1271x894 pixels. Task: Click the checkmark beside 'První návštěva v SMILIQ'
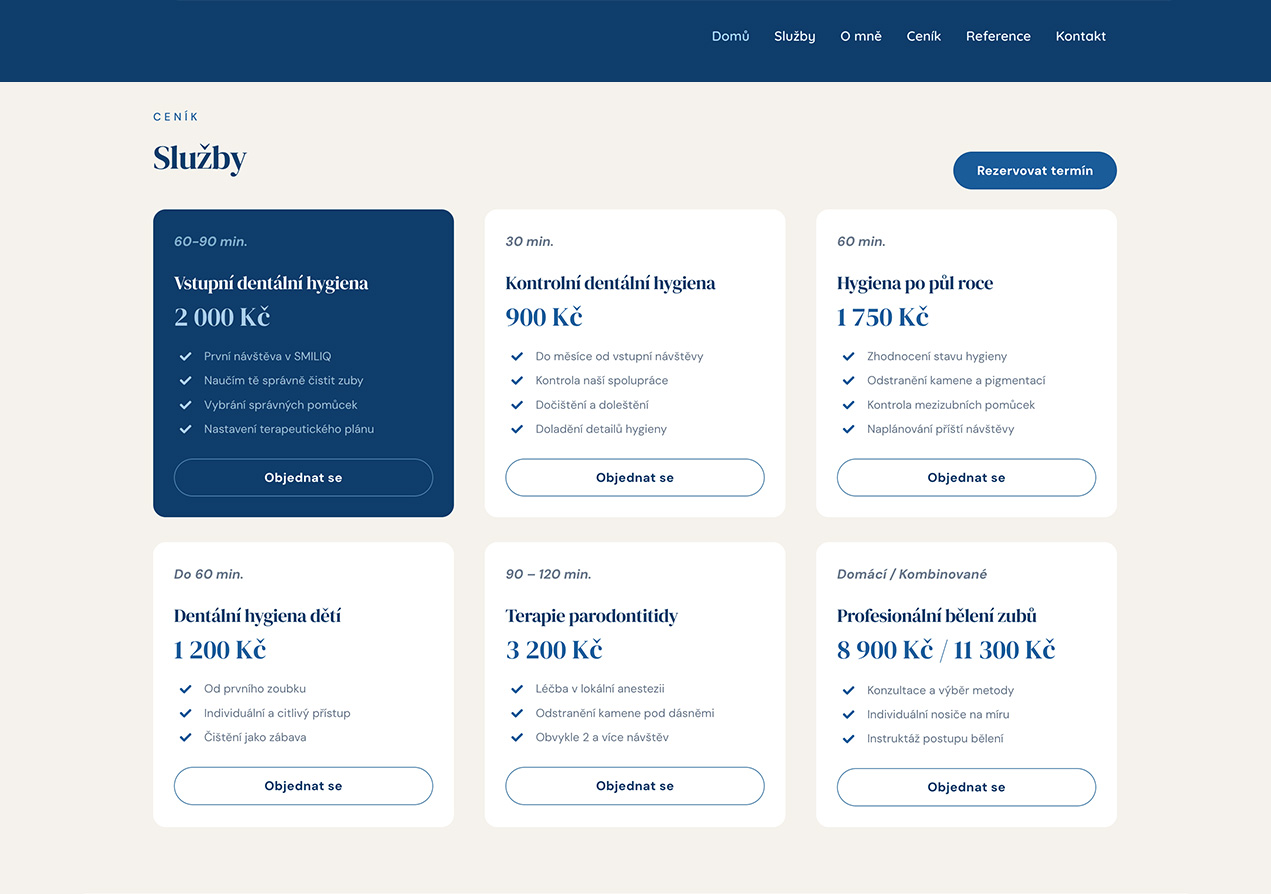point(185,356)
